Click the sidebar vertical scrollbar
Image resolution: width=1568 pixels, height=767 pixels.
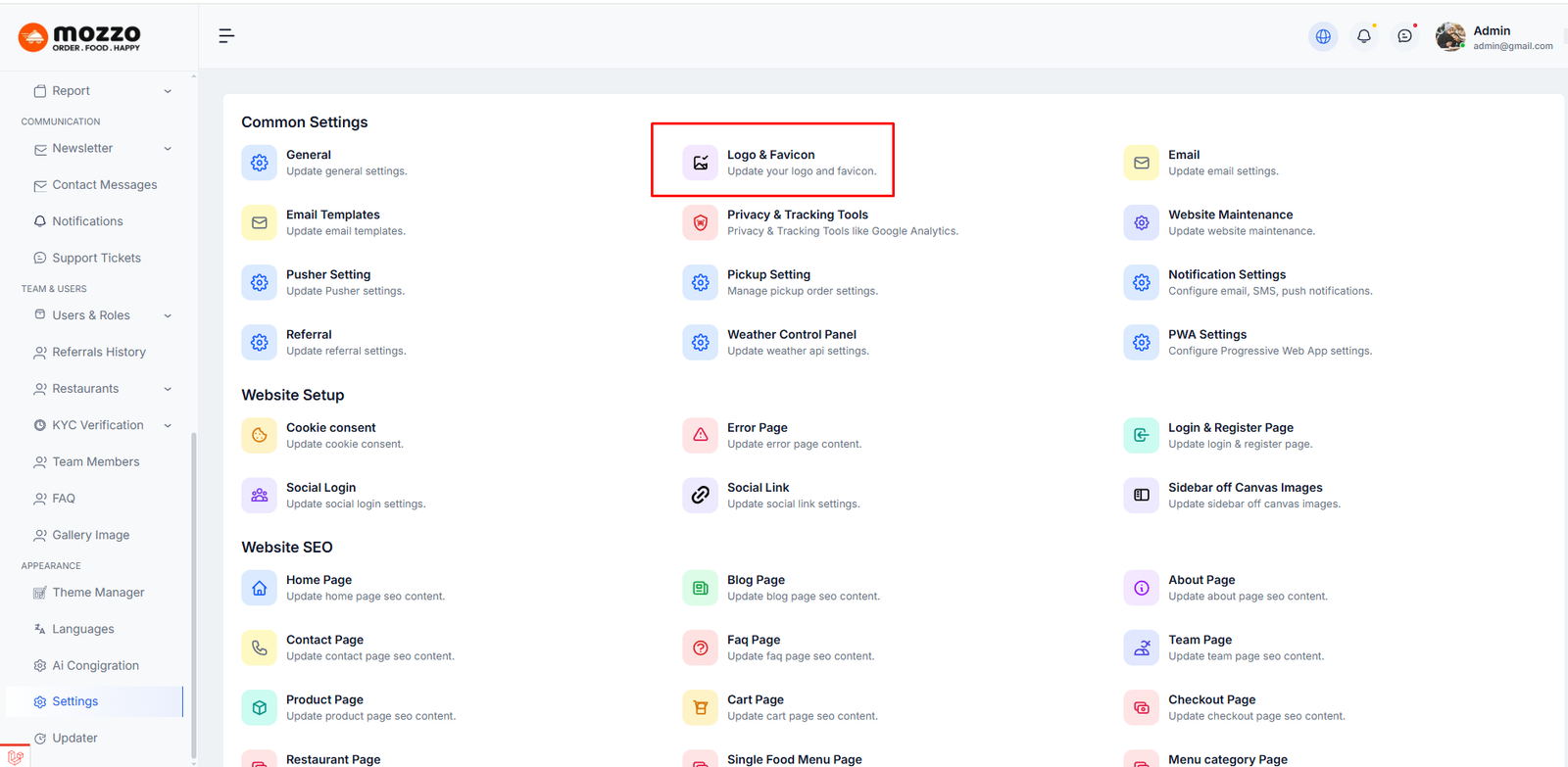click(193, 595)
